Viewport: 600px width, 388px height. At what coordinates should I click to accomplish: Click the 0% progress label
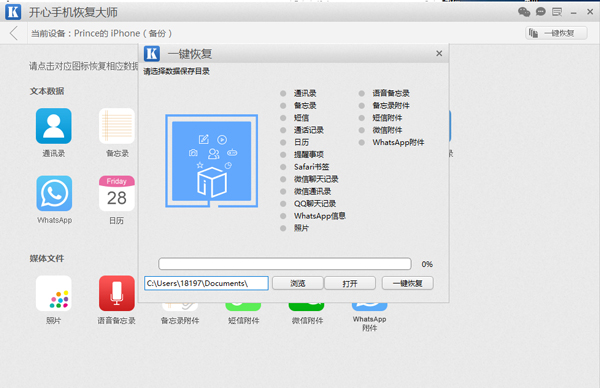click(427, 264)
